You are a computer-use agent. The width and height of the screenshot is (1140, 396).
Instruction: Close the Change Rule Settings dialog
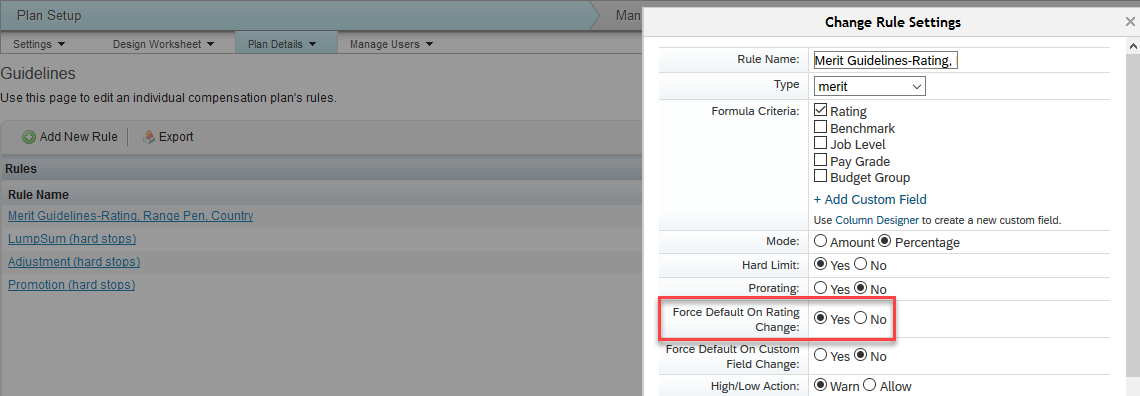pos(1129,23)
